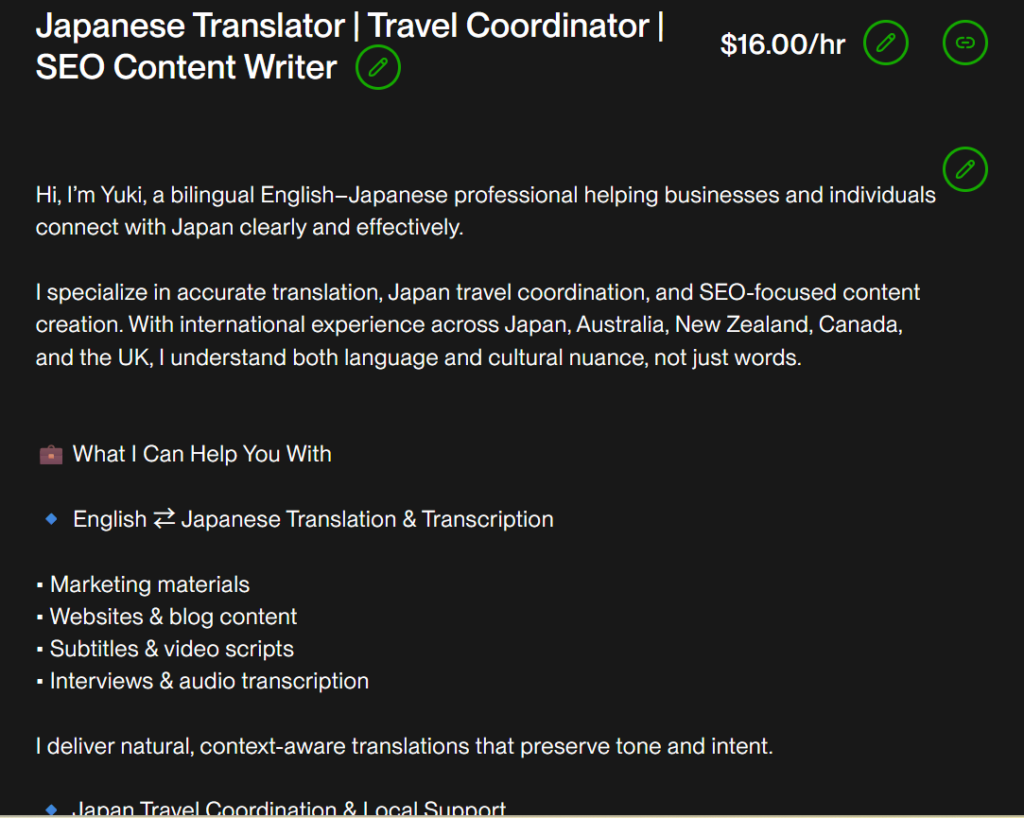
Task: Click the "SEO Content Writer" title line
Action: (186, 67)
